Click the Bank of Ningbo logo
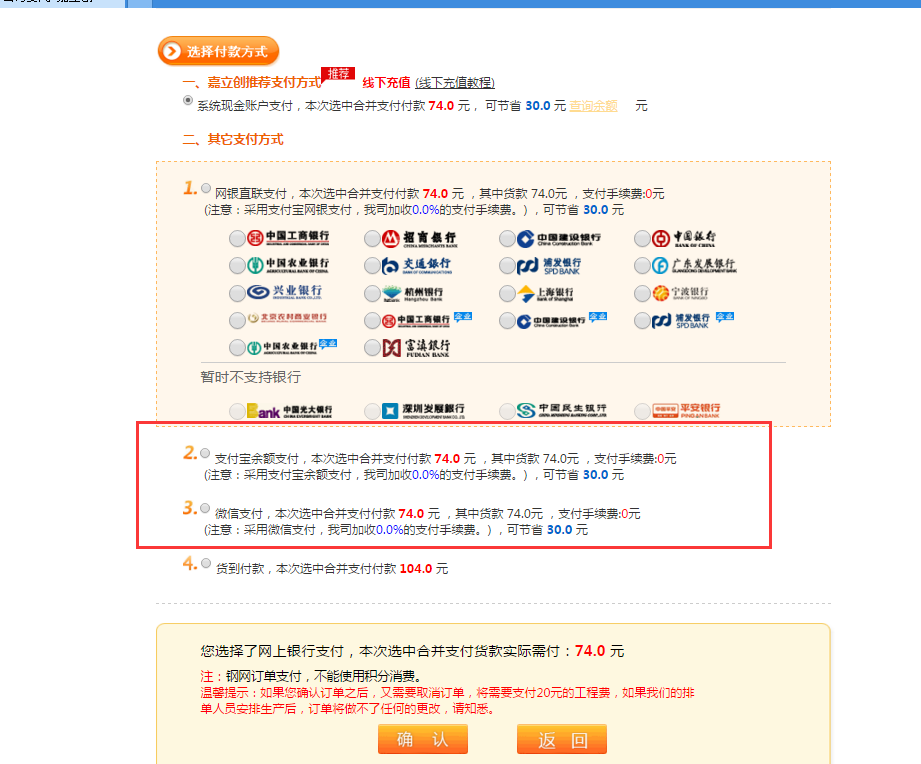921x764 pixels. (687, 293)
